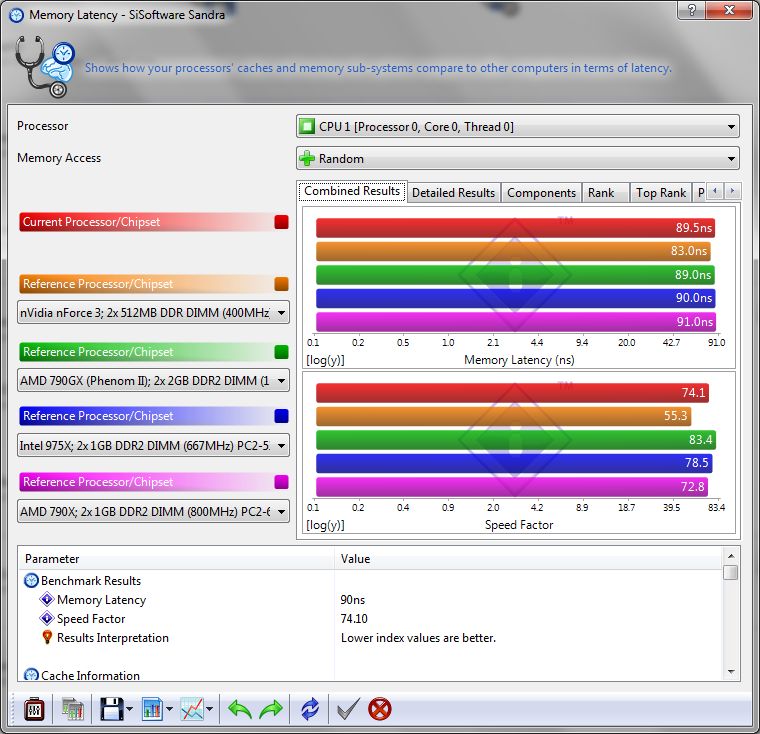Click the tab strip right scroll arrow
The width and height of the screenshot is (760, 734).
coord(732,191)
